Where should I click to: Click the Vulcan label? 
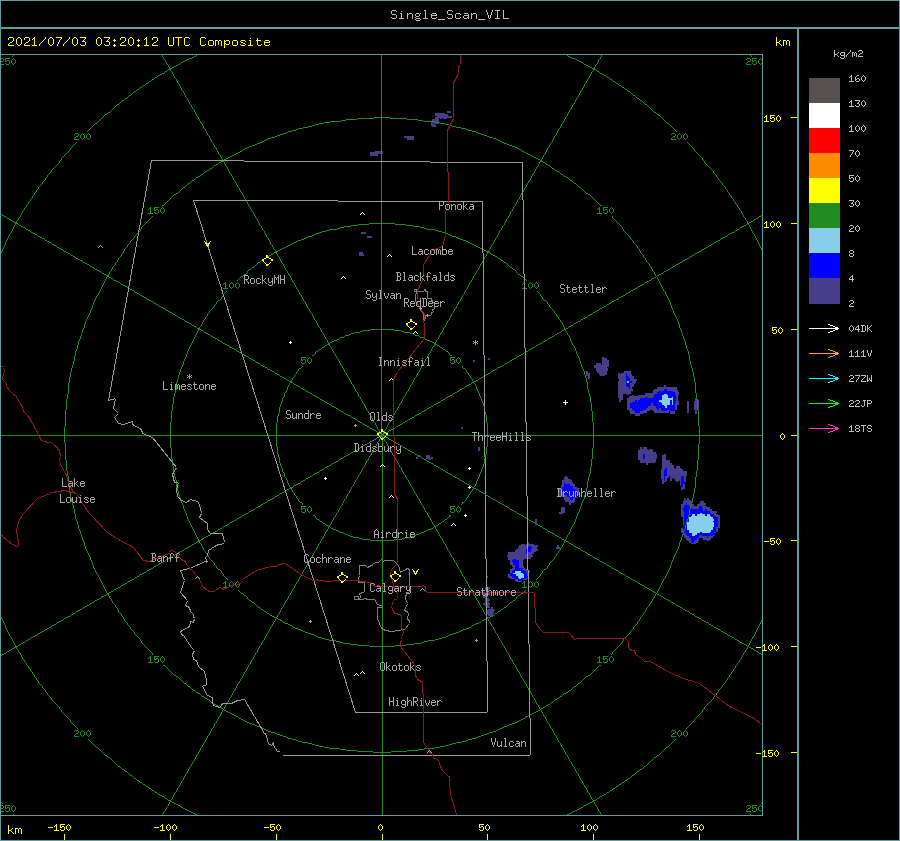point(508,743)
